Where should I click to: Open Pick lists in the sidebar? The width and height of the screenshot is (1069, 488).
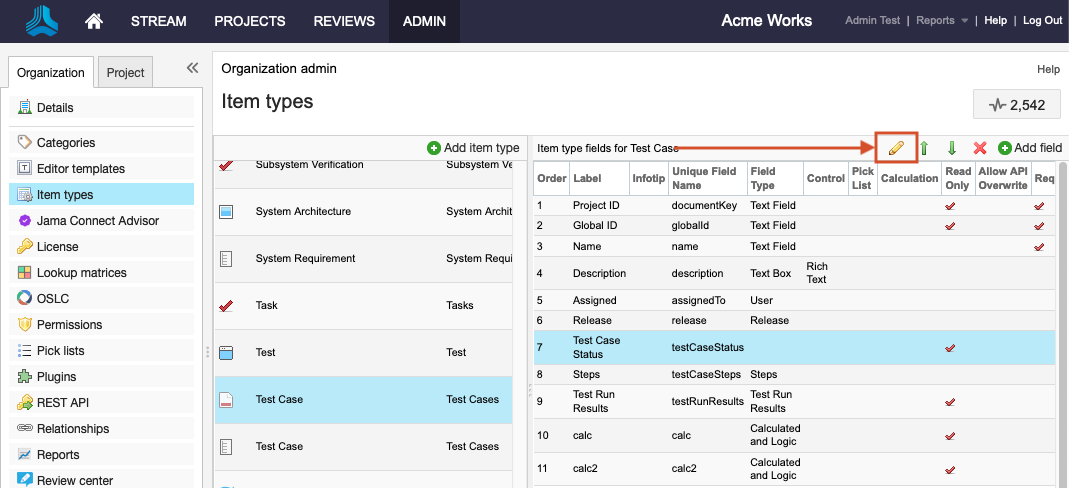(60, 351)
